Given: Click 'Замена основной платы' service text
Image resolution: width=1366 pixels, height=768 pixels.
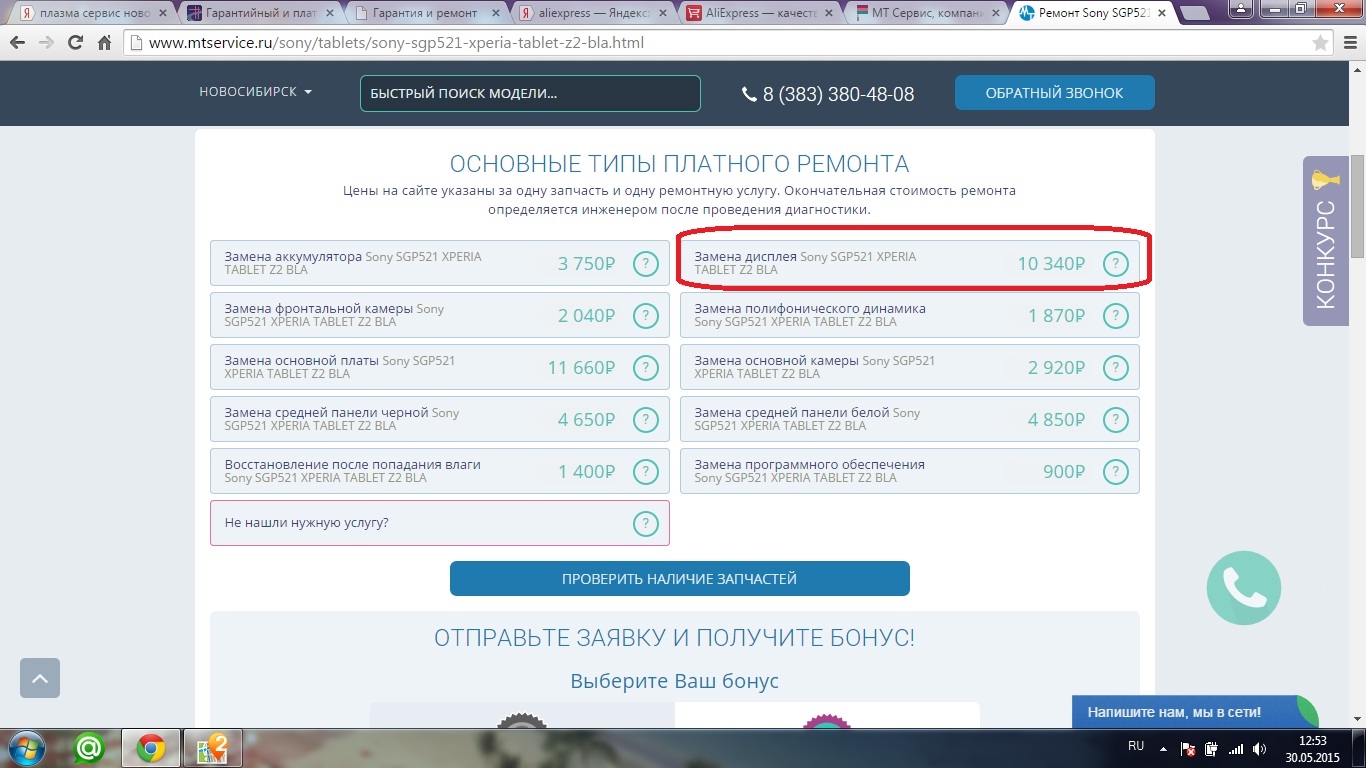Looking at the screenshot, I should pos(301,360).
